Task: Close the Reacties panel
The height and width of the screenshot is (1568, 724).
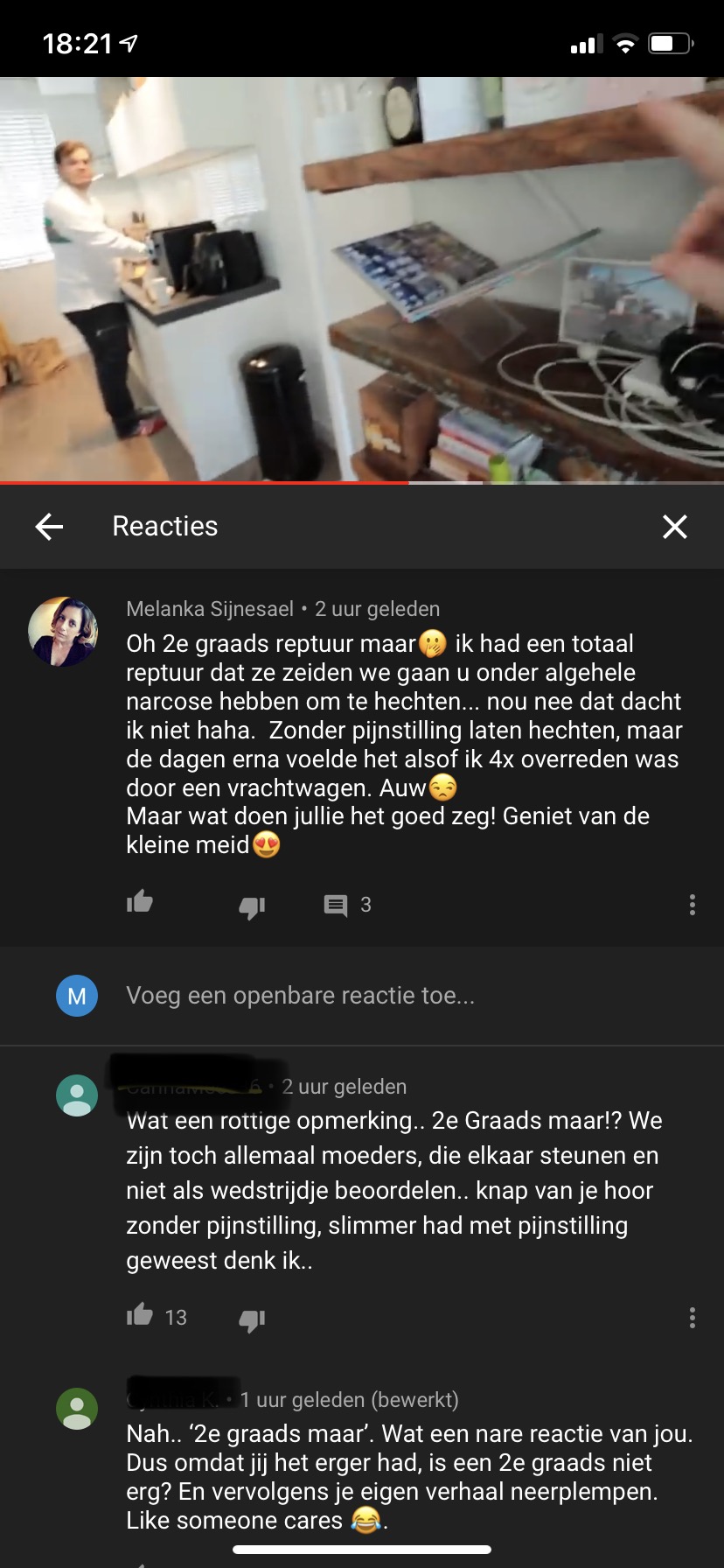Action: [674, 527]
